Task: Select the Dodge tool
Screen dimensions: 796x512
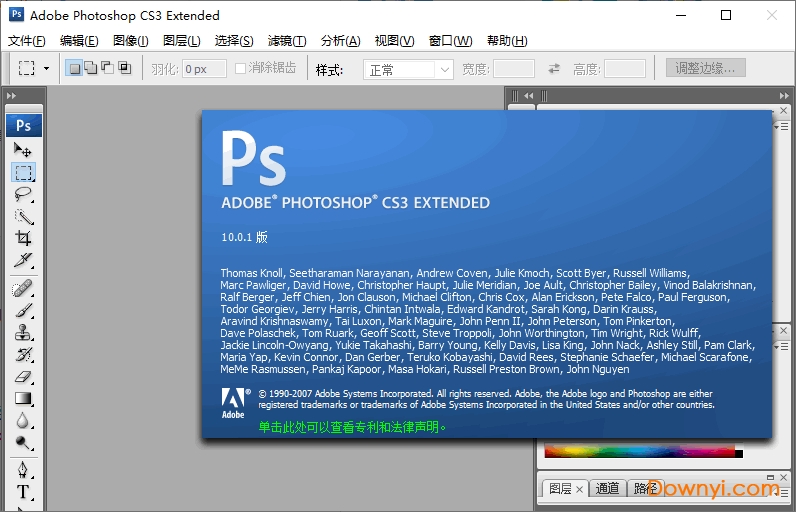Action: point(23,442)
